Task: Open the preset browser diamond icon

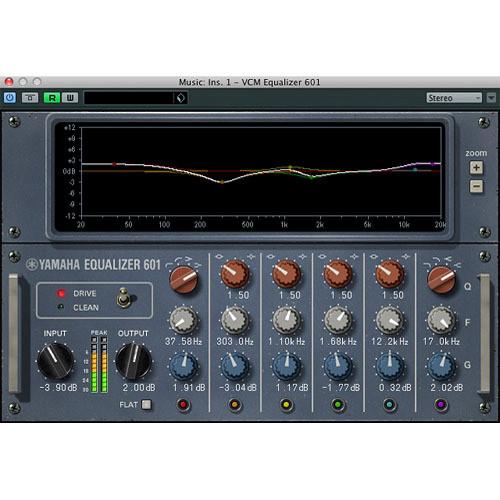Action: click(180, 98)
